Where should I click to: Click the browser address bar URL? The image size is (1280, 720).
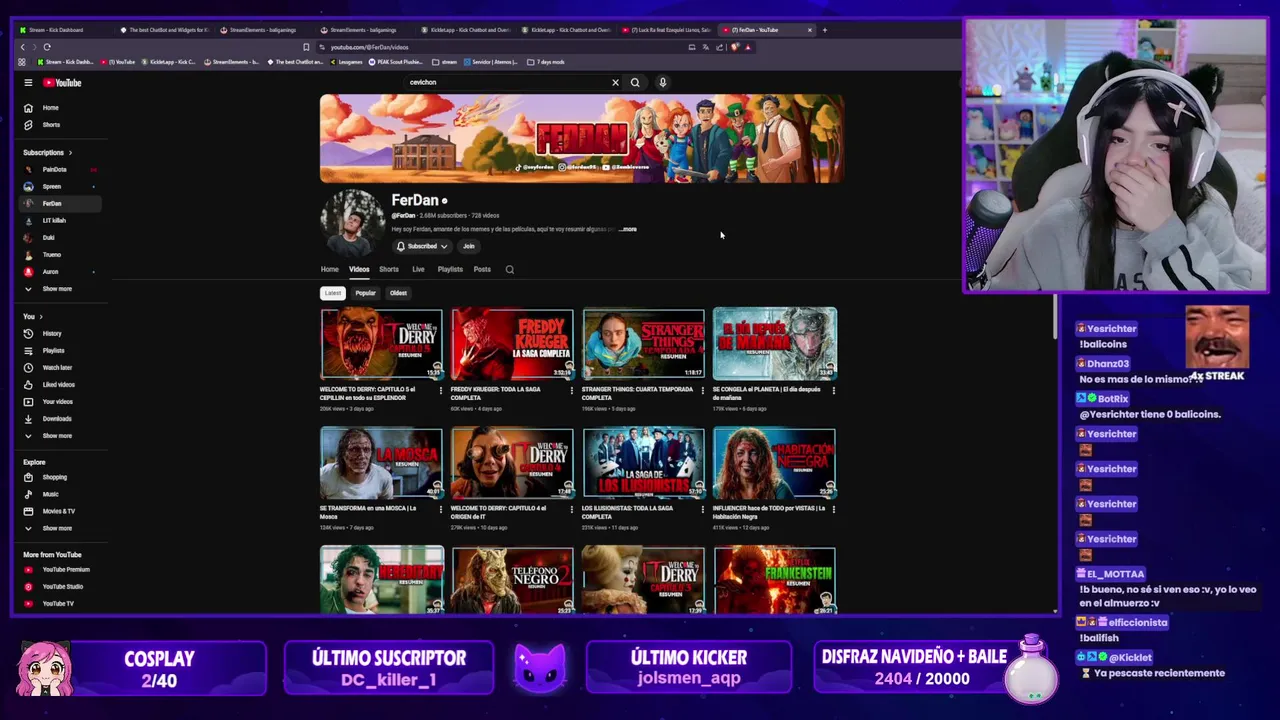tap(369, 47)
